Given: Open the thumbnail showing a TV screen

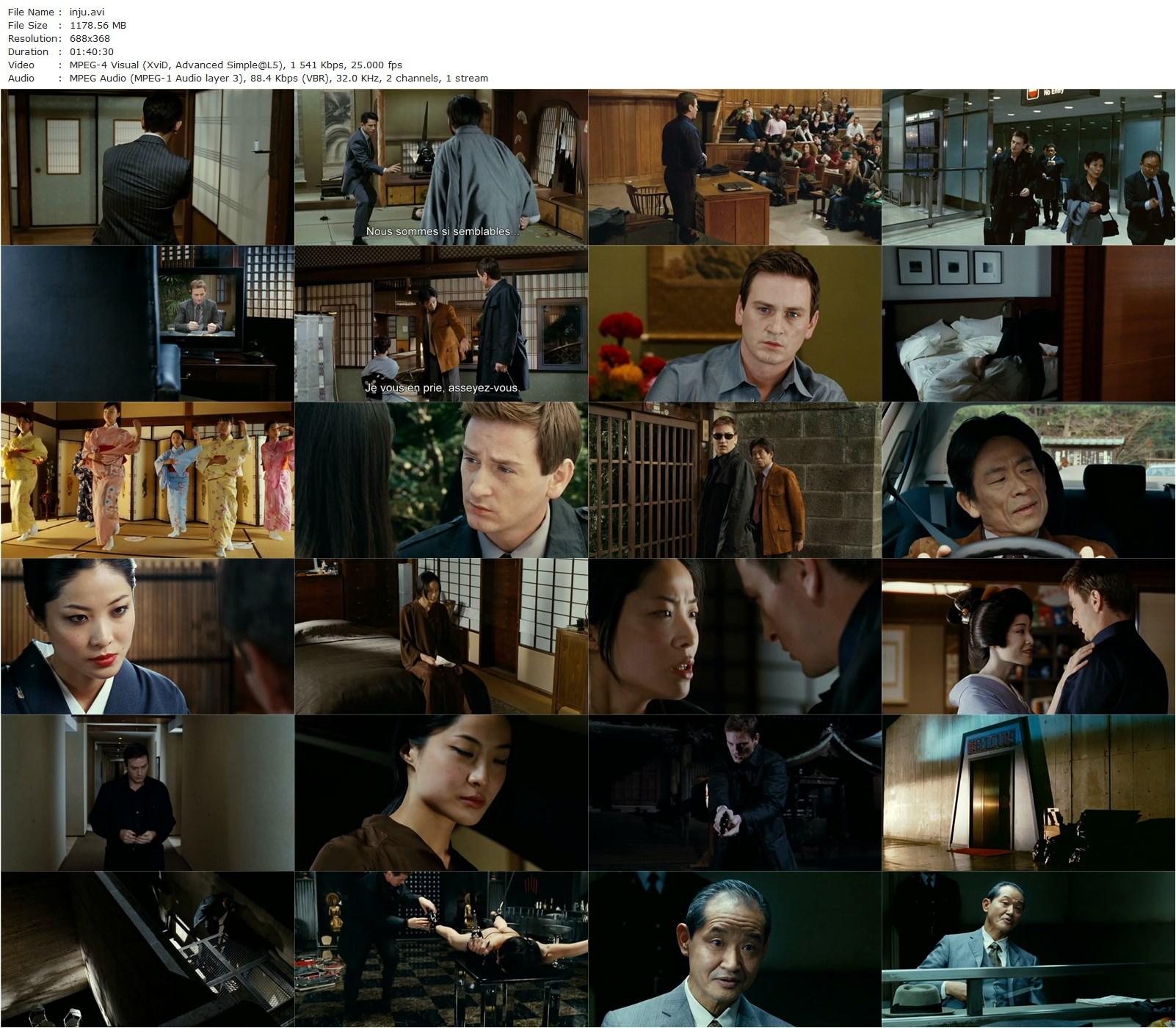Looking at the screenshot, I should click(x=147, y=324).
